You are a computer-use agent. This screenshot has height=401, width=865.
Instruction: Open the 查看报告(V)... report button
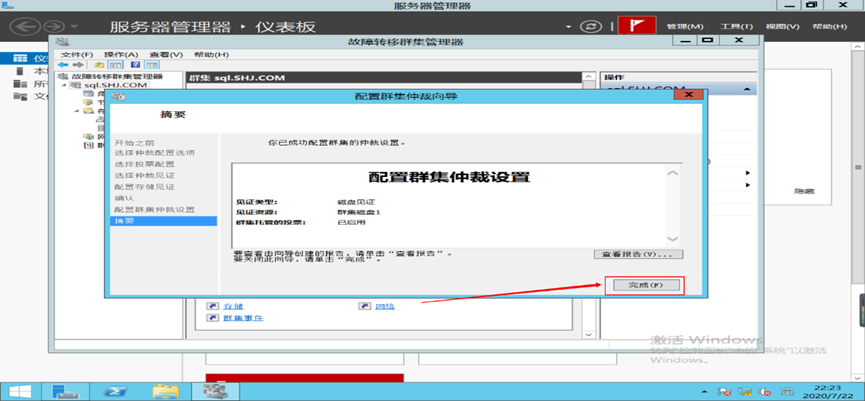point(638,254)
